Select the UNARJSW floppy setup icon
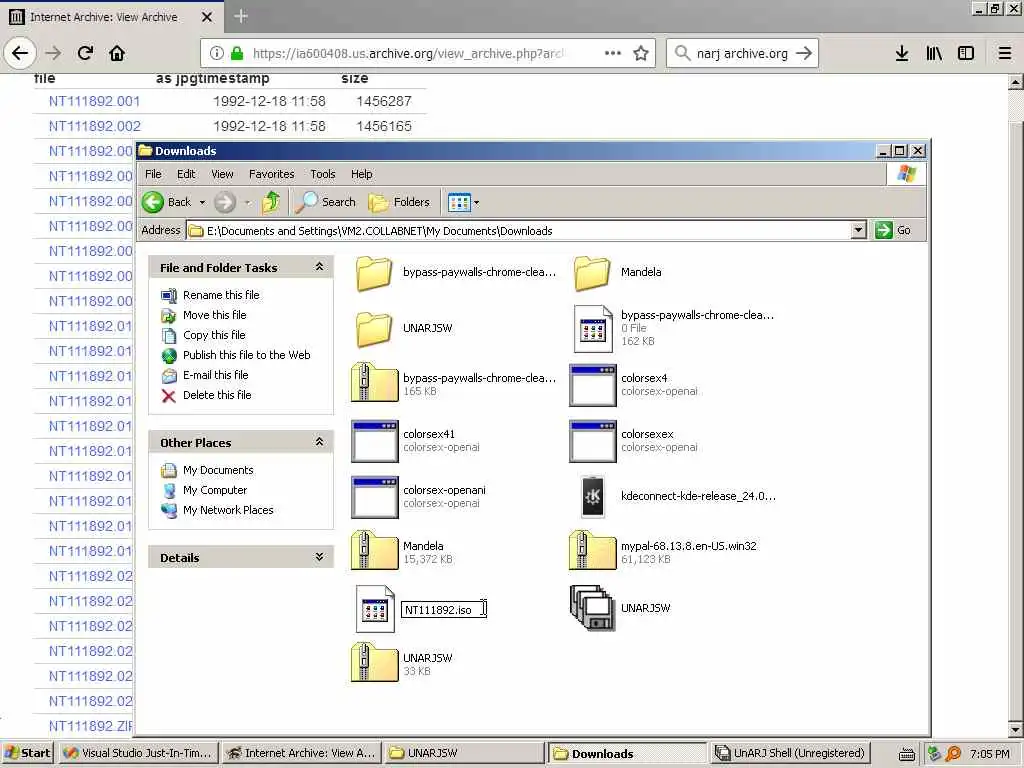Viewport: 1024px width, 768px height. click(592, 607)
